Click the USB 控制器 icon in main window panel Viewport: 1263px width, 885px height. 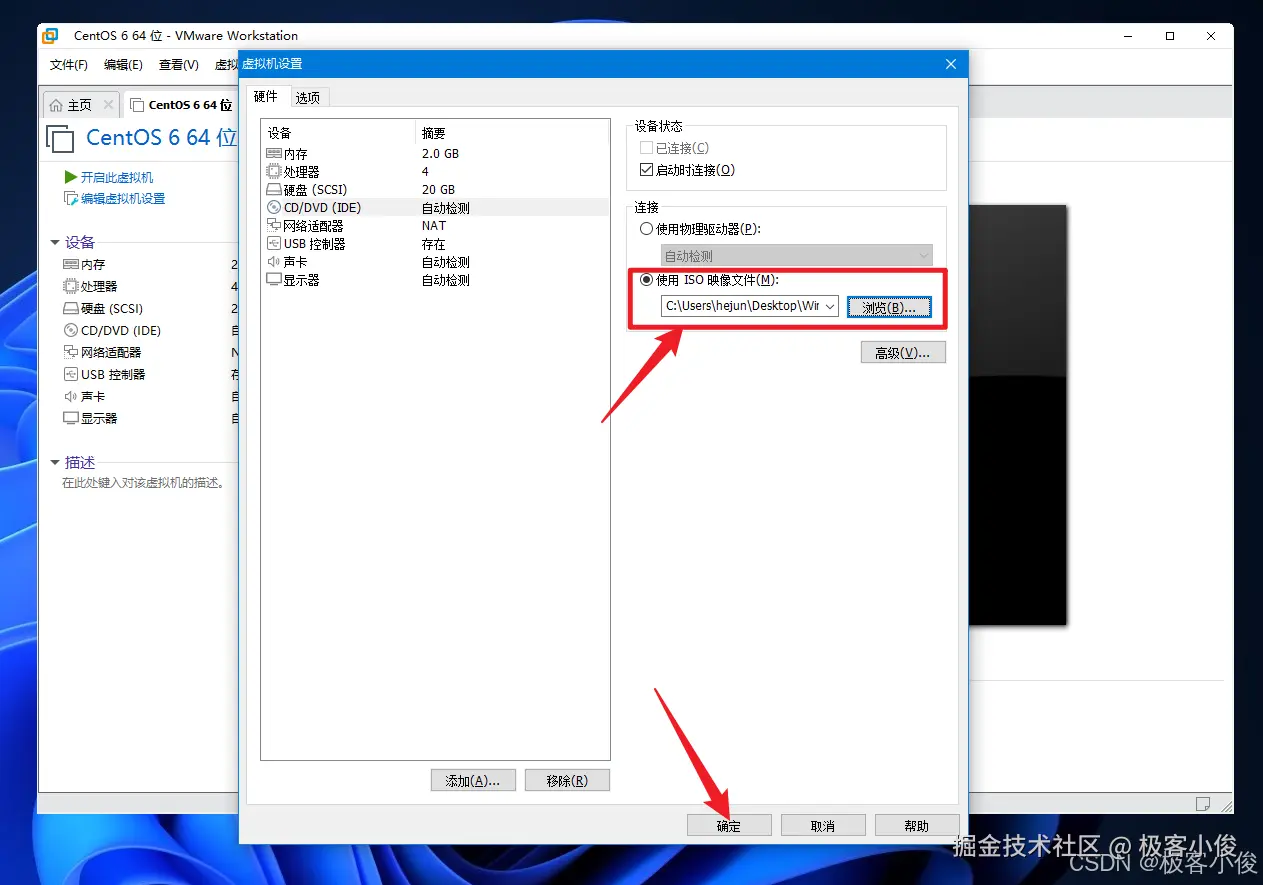pyautogui.click(x=70, y=374)
